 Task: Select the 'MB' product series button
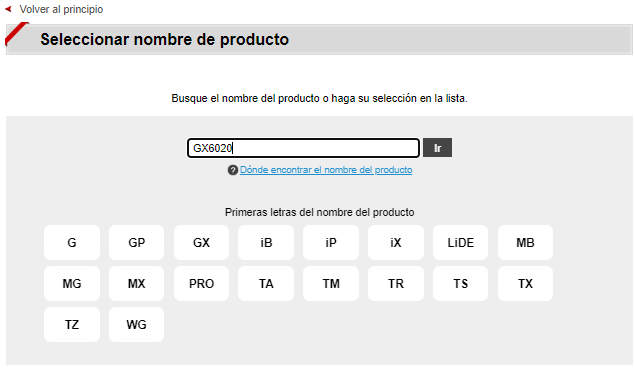coord(525,243)
